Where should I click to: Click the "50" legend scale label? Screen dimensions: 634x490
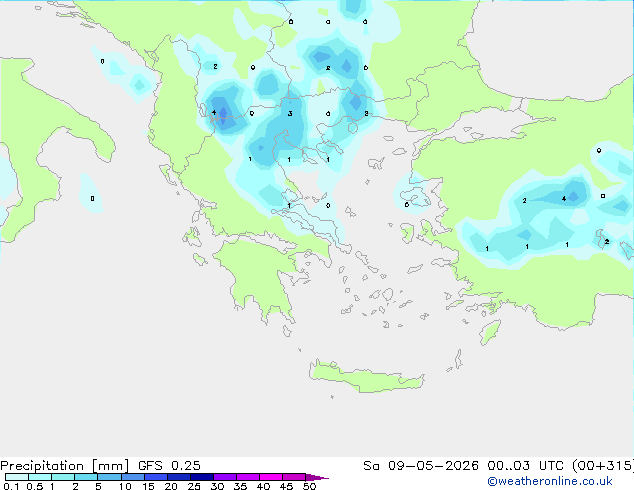click(x=310, y=486)
